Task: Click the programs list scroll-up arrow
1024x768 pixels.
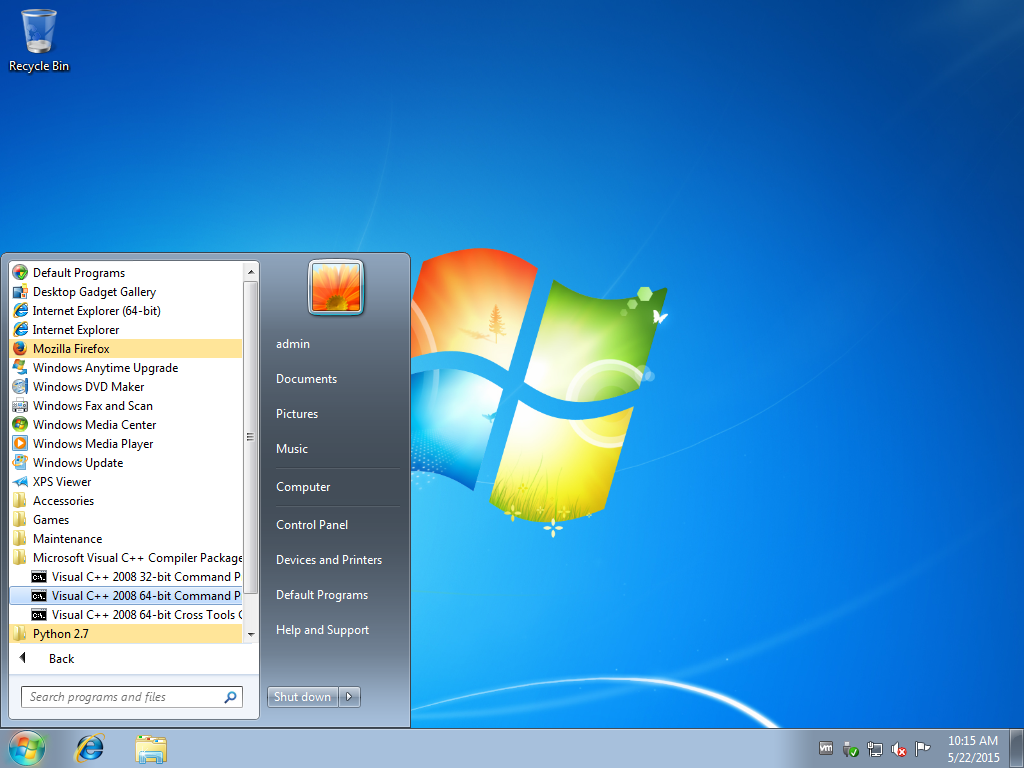Action: coord(251,272)
